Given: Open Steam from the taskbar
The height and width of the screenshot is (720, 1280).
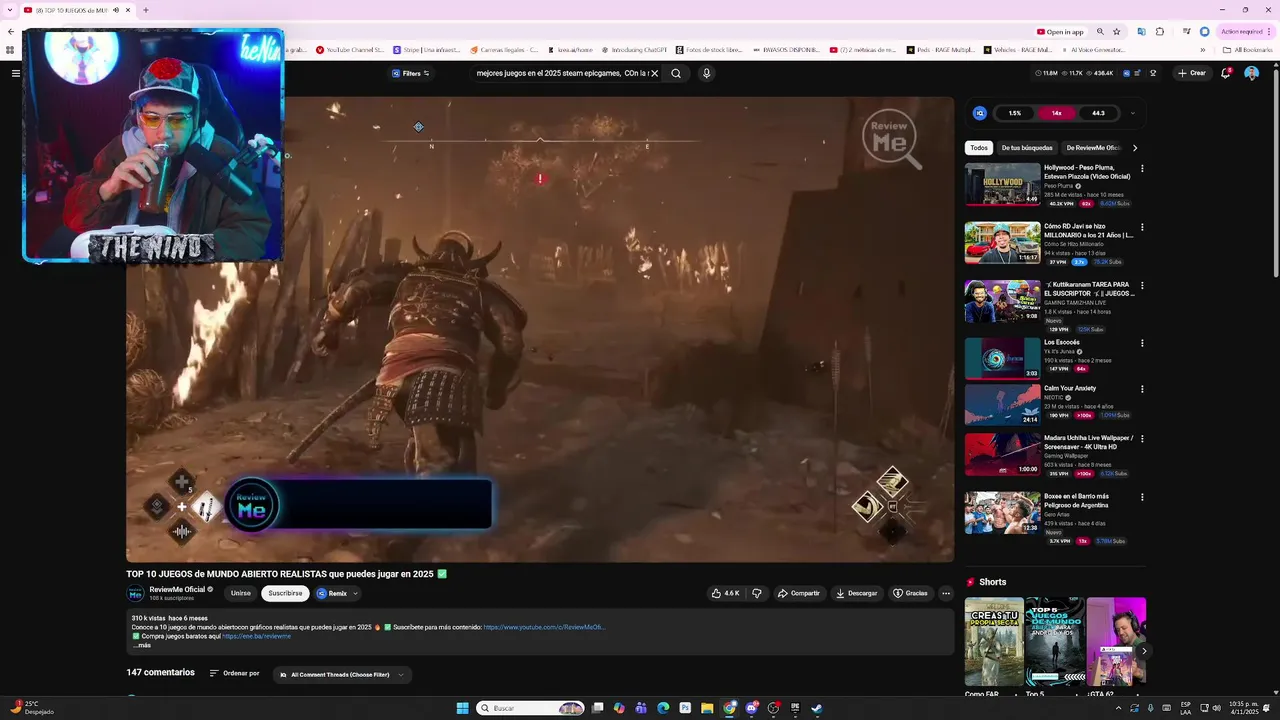Looking at the screenshot, I should pyautogui.click(x=816, y=708).
